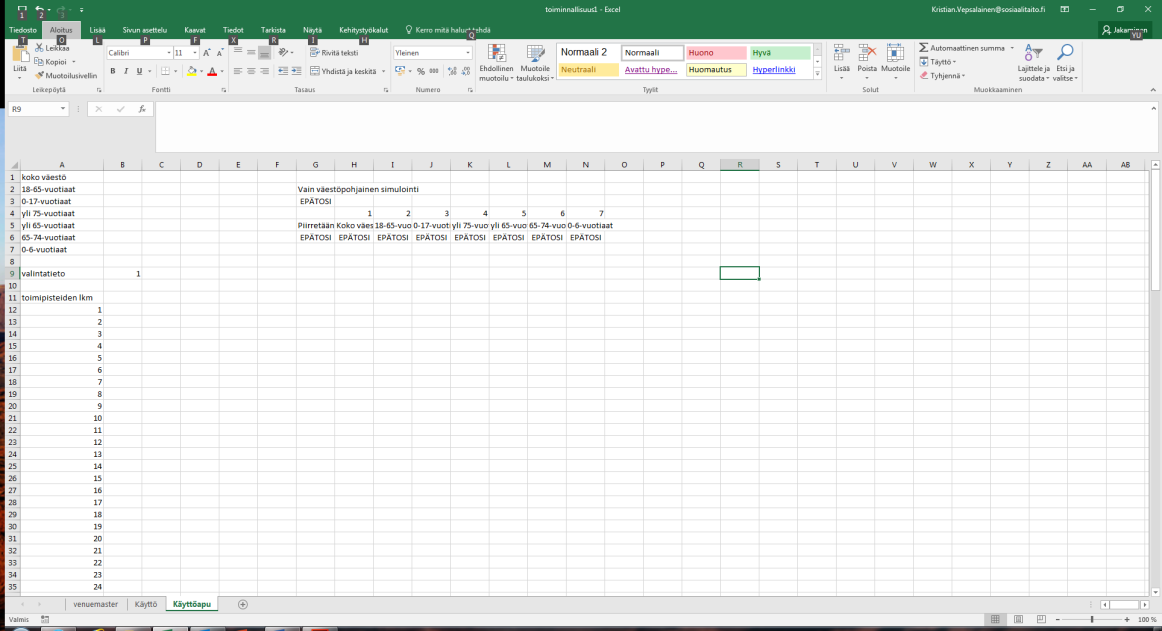
Task: Open the font color dropdown arrow
Action: tap(222, 72)
